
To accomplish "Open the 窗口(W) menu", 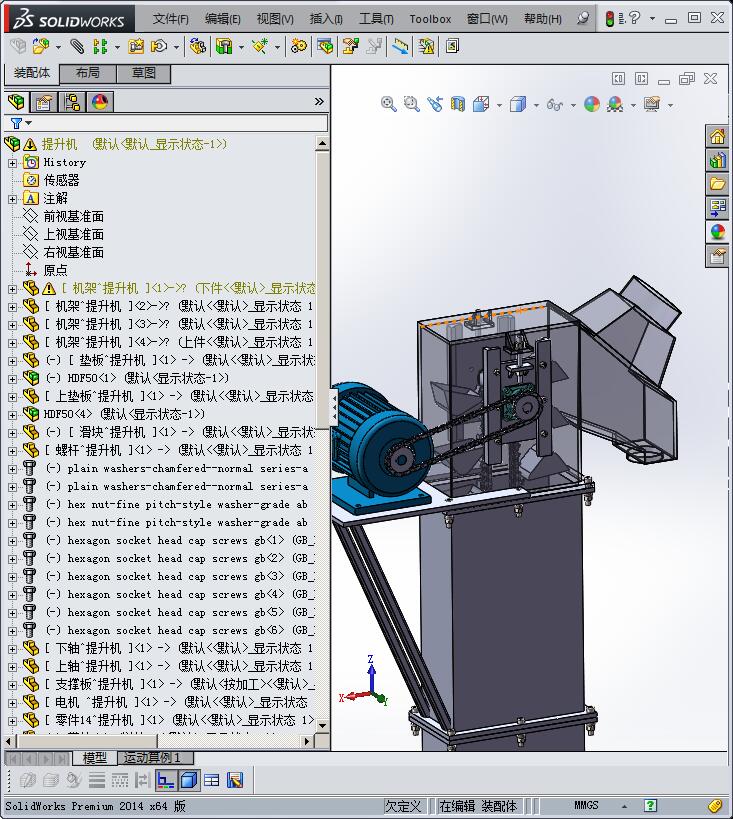I will click(x=487, y=19).
